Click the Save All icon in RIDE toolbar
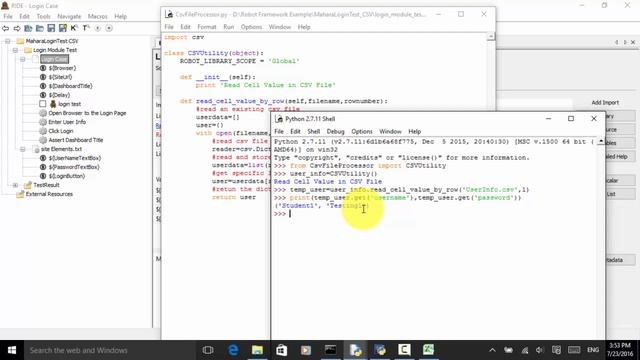 (62, 28)
